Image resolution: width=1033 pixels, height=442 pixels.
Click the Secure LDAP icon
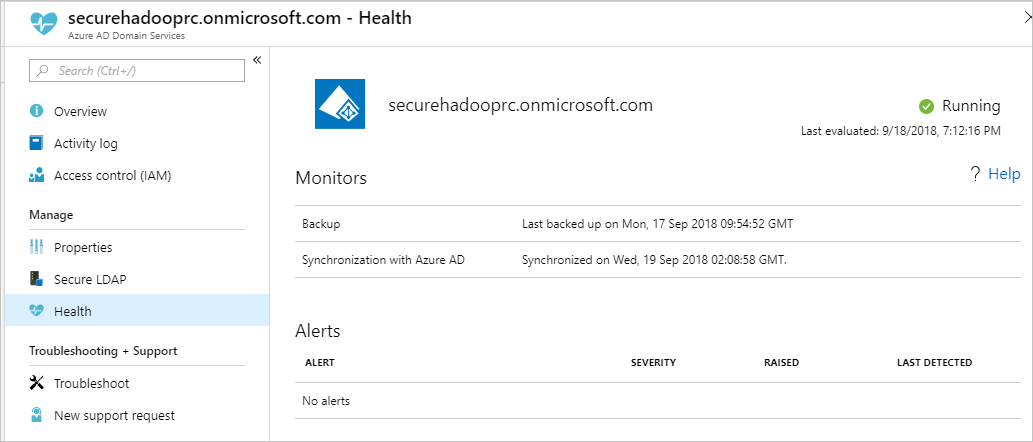click(37, 279)
